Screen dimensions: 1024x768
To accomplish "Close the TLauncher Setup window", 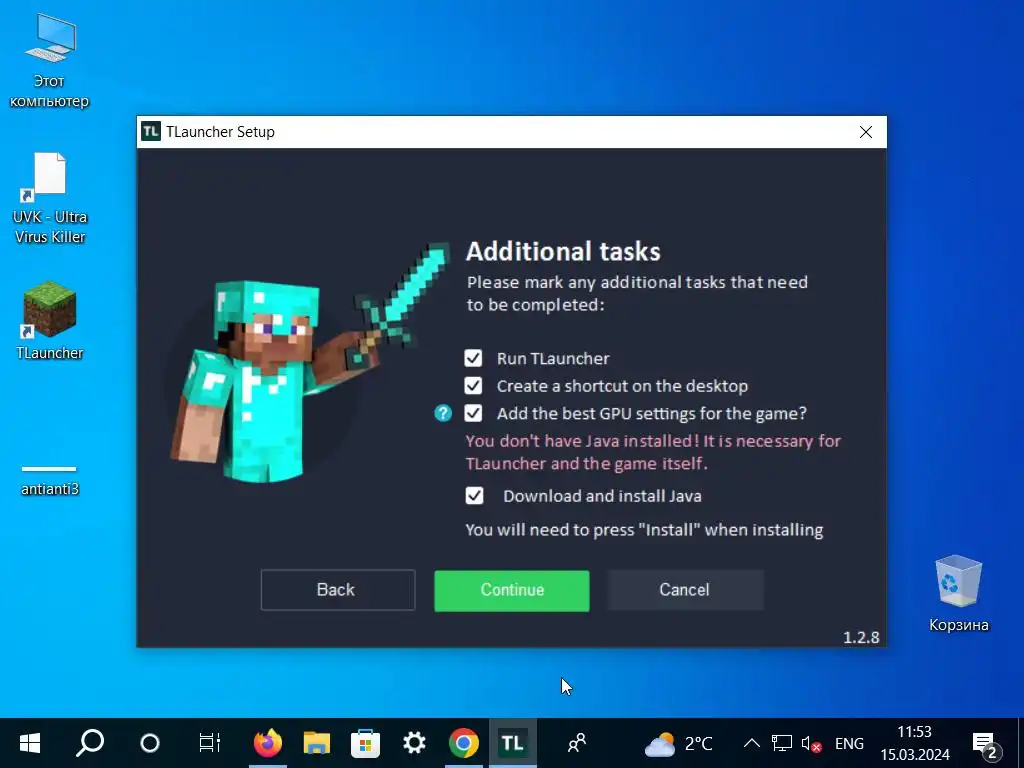I will point(866,132).
